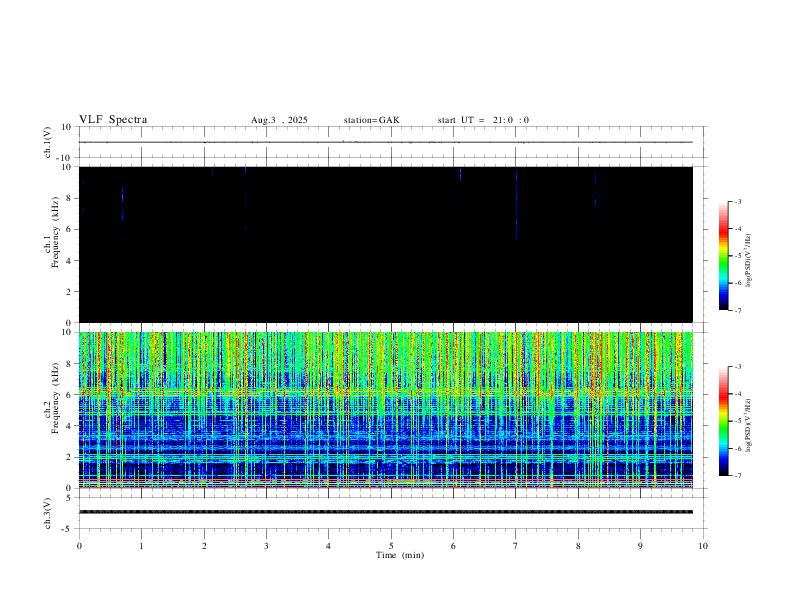Image resolution: width=792 pixels, height=612 pixels.
Task: Click the "station=GAK" header label
Action: tap(372, 120)
